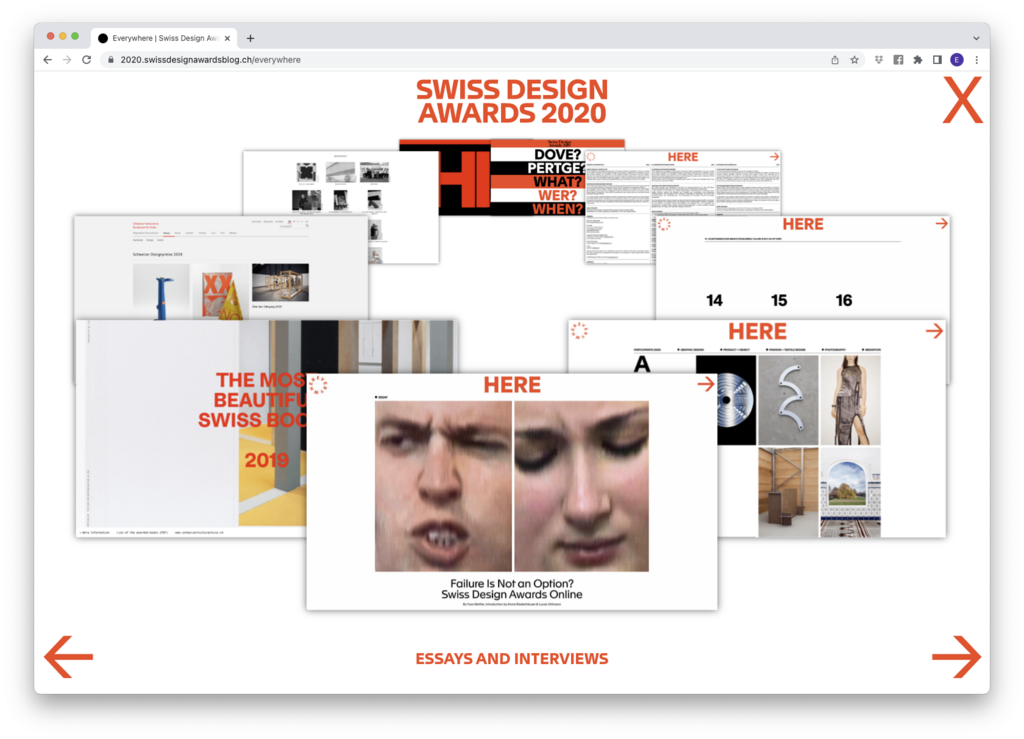Image resolution: width=1024 pixels, height=739 pixels.
Task: Bookmark the page with the star toggle
Action: (854, 59)
